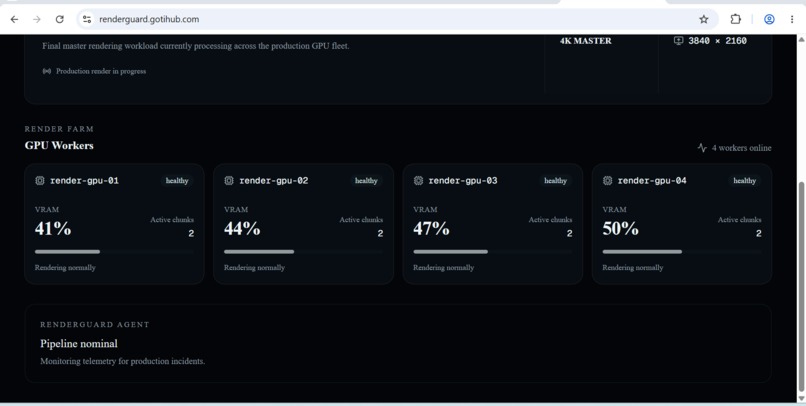
Task: Click the healthy badge on render-gpu-01
Action: (177, 181)
